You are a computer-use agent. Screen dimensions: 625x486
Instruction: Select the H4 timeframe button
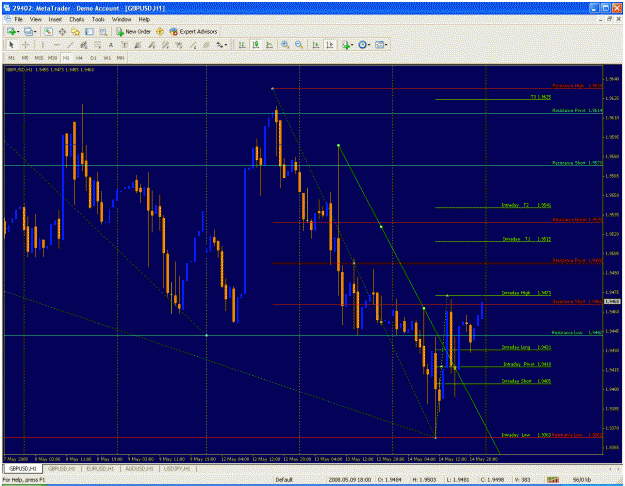(x=79, y=58)
